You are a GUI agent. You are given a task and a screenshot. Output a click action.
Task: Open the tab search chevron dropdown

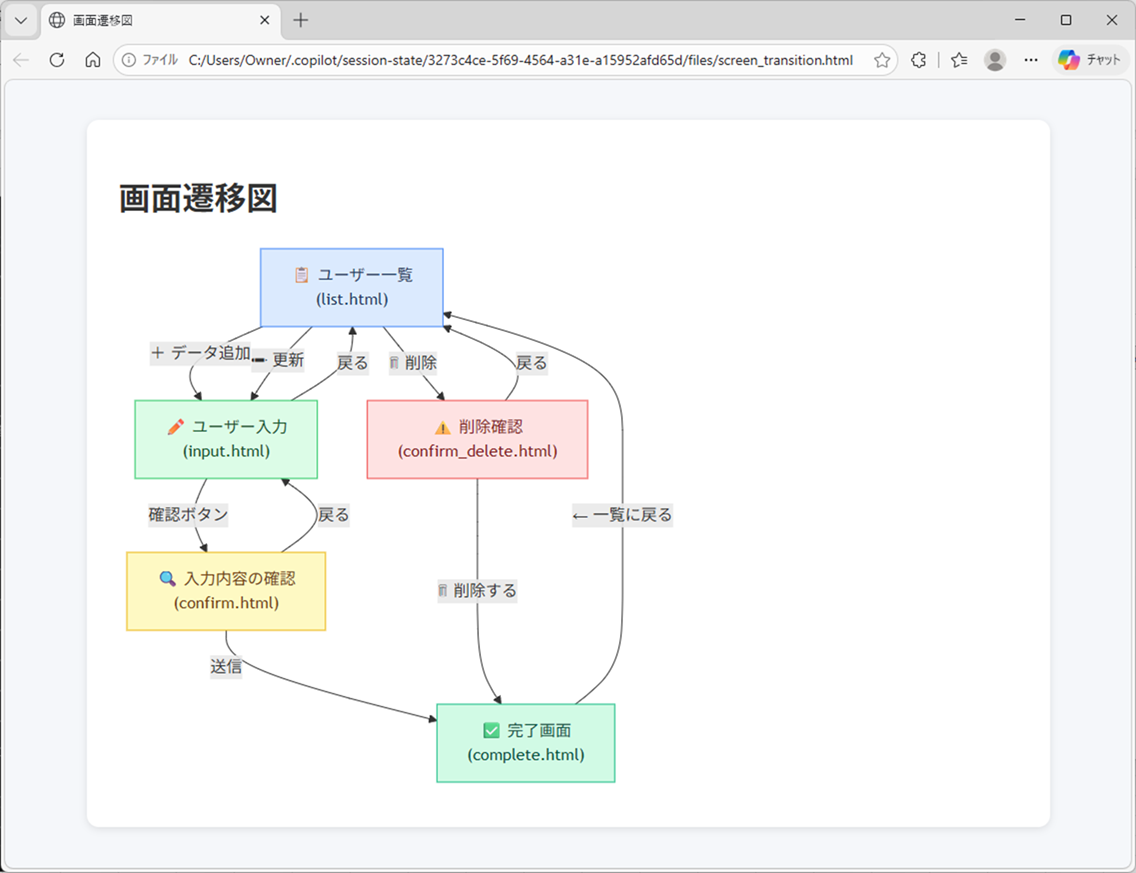(x=21, y=20)
